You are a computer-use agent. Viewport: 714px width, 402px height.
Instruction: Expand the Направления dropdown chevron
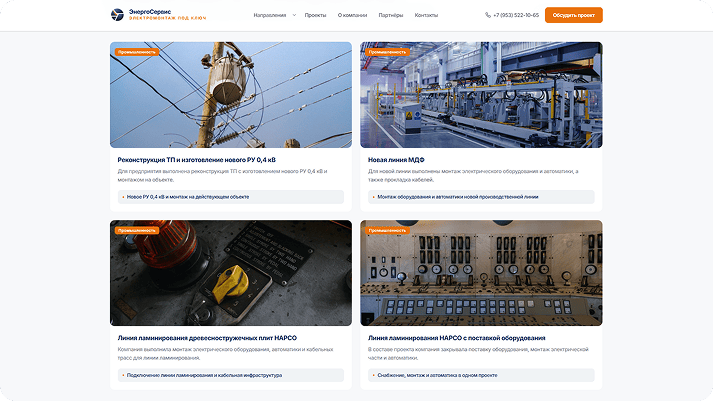pyautogui.click(x=294, y=15)
